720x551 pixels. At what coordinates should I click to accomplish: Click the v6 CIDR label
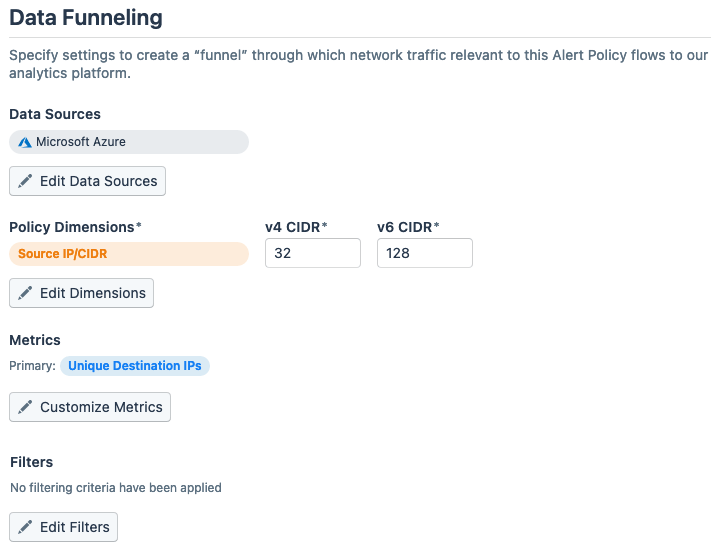coord(408,227)
